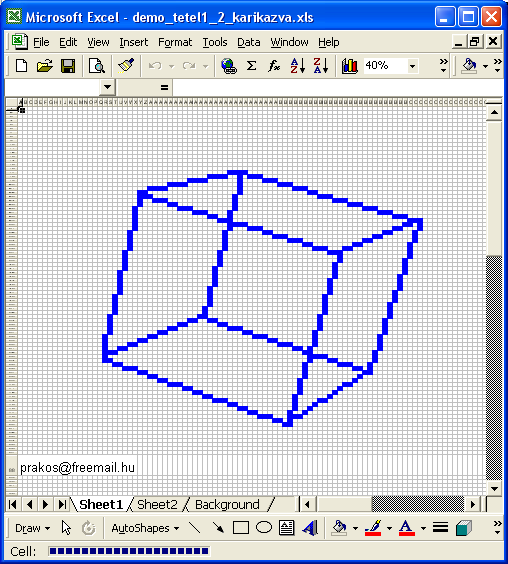
Task: Sort ascending with A-Z icon
Action: pyautogui.click(x=298, y=66)
